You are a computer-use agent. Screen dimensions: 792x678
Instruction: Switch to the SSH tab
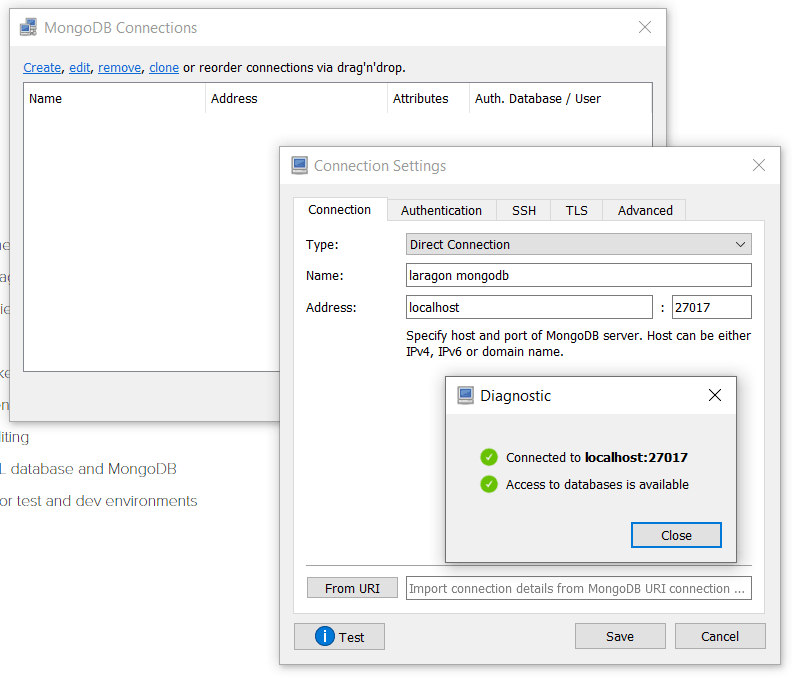point(524,211)
